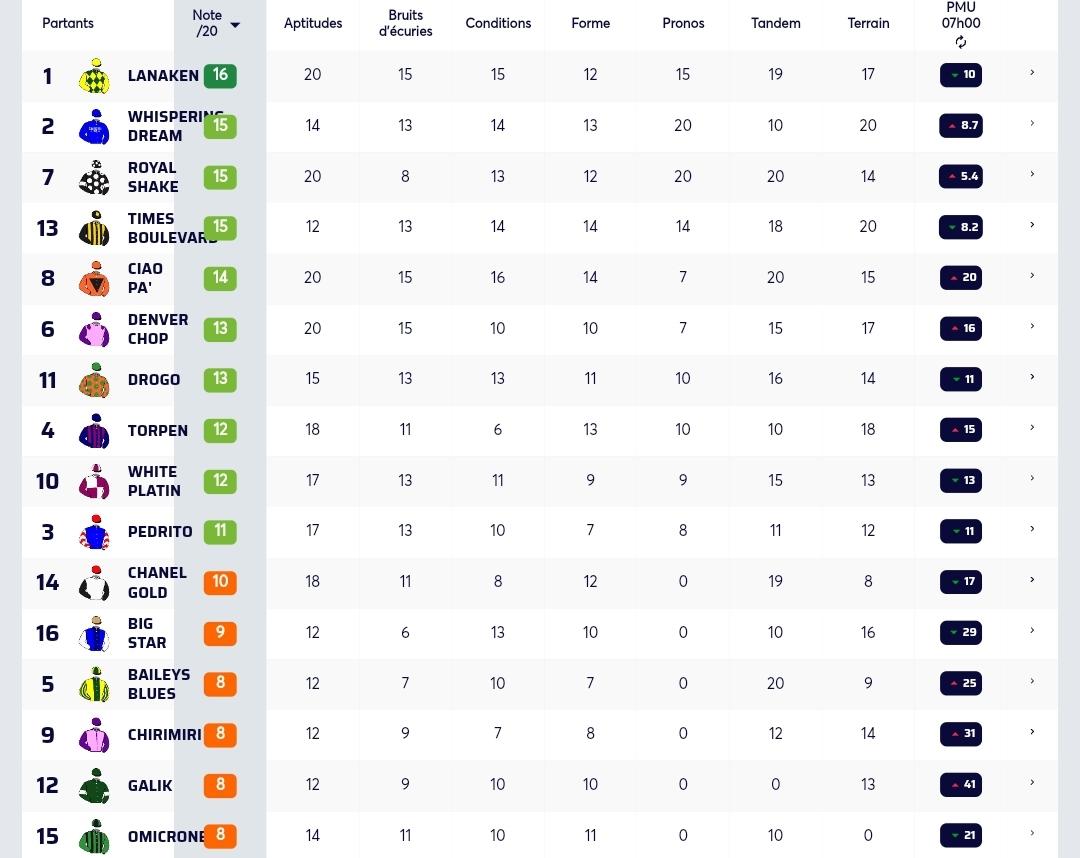
Task: Click Lanaken's yellow-green diamond jockey silk icon
Action: coord(94,76)
